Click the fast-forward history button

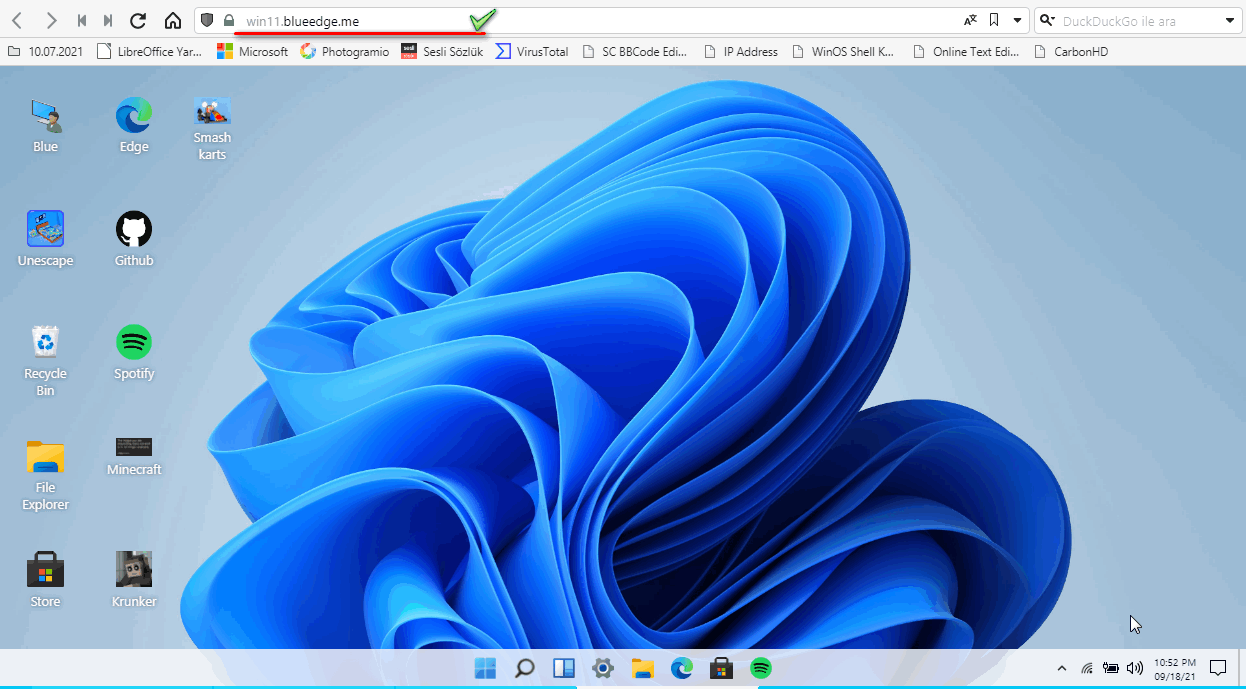pyautogui.click(x=108, y=20)
